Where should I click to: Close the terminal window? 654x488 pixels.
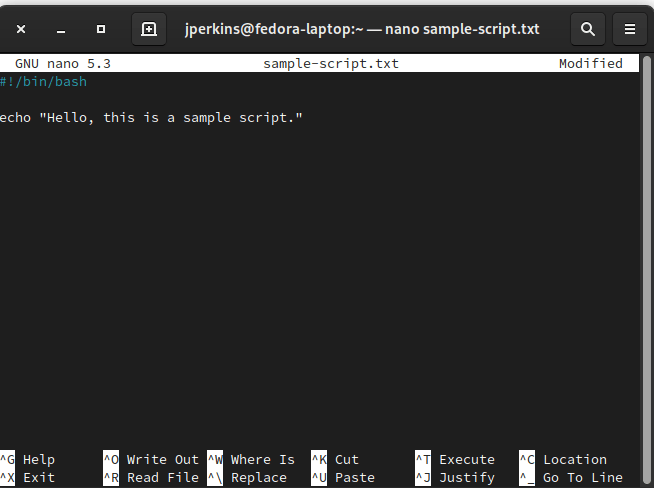(22, 29)
